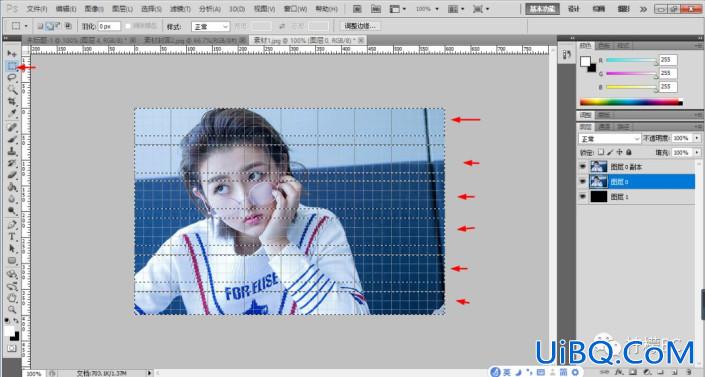Expand the opacity 不透明度 slider arrow
The height and width of the screenshot is (377, 705).
click(x=697, y=138)
